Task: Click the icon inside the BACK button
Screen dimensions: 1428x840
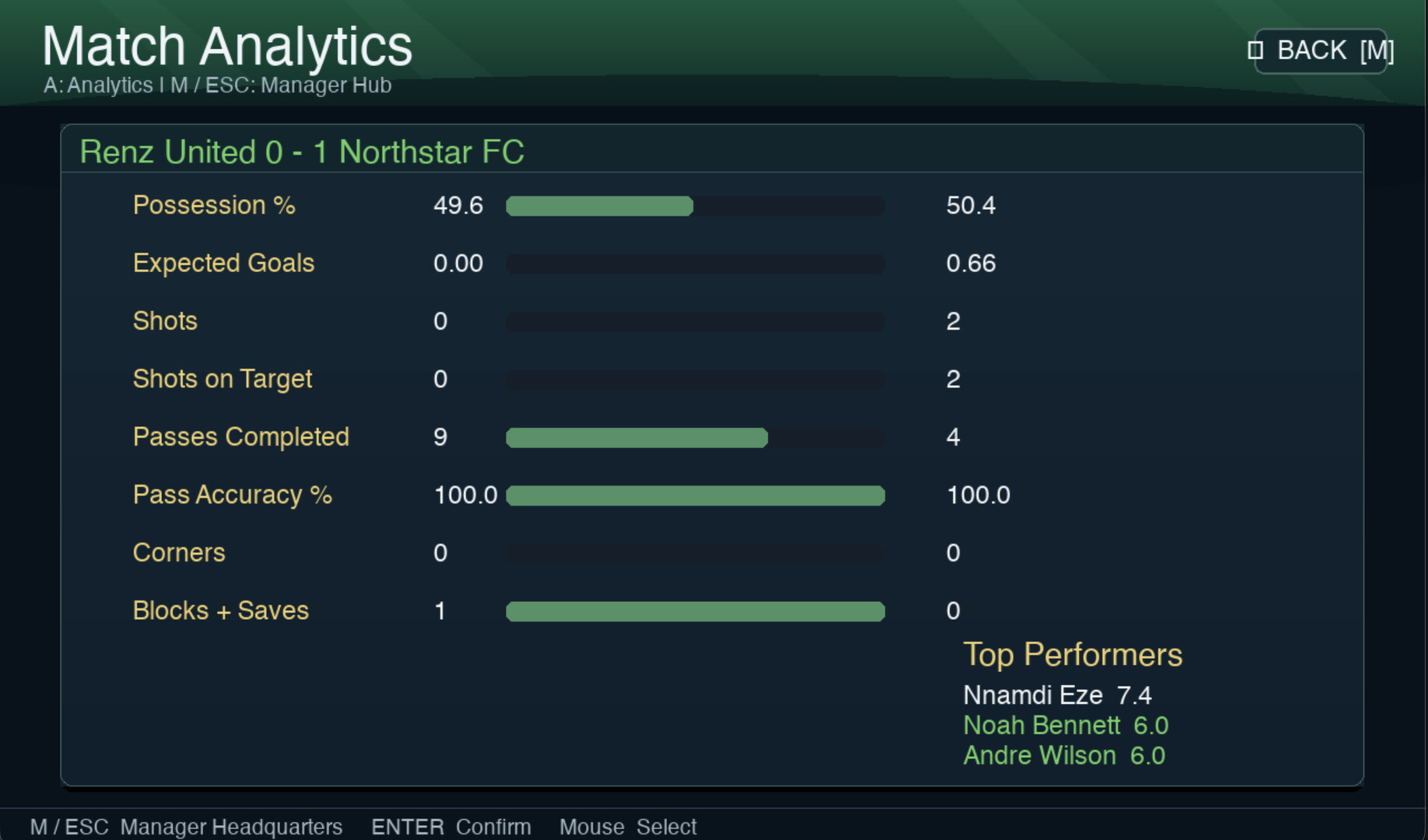Action: [x=1255, y=51]
